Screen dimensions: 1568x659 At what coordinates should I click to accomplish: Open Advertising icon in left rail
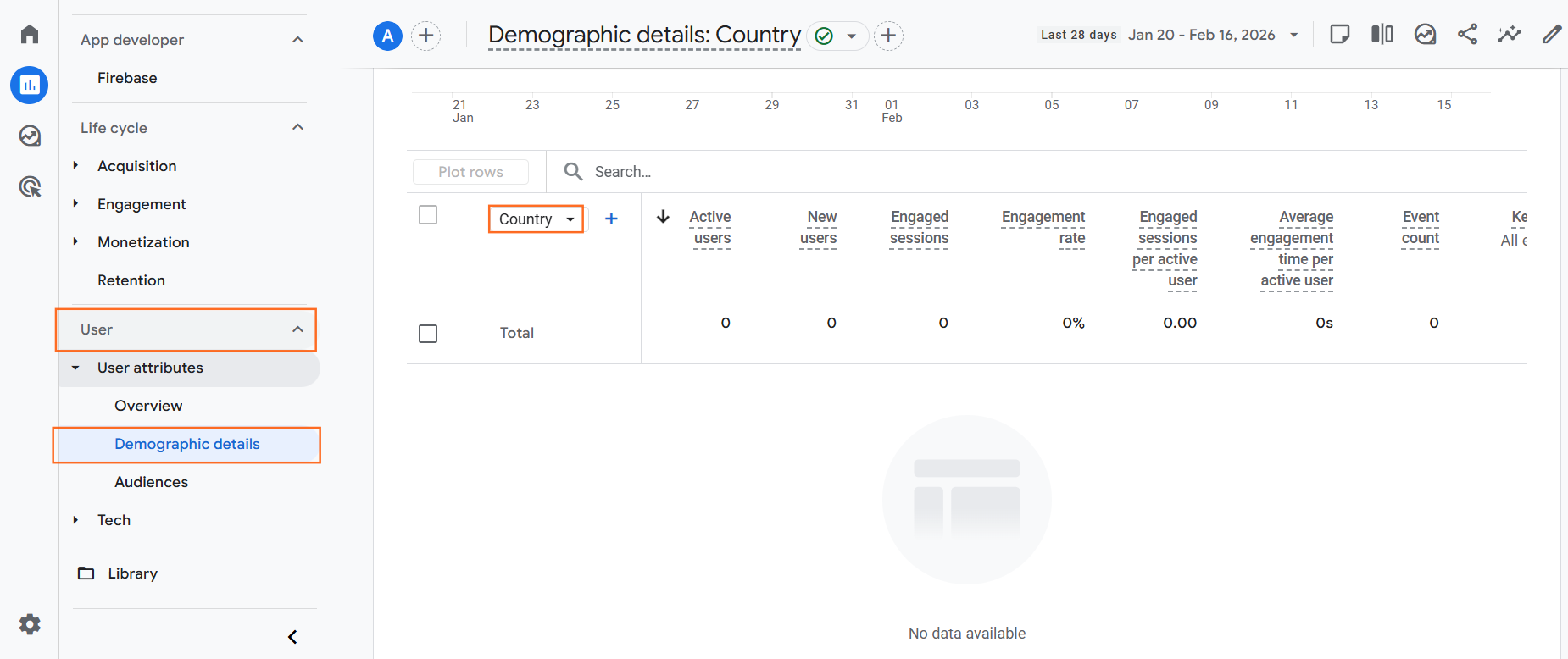tap(30, 186)
